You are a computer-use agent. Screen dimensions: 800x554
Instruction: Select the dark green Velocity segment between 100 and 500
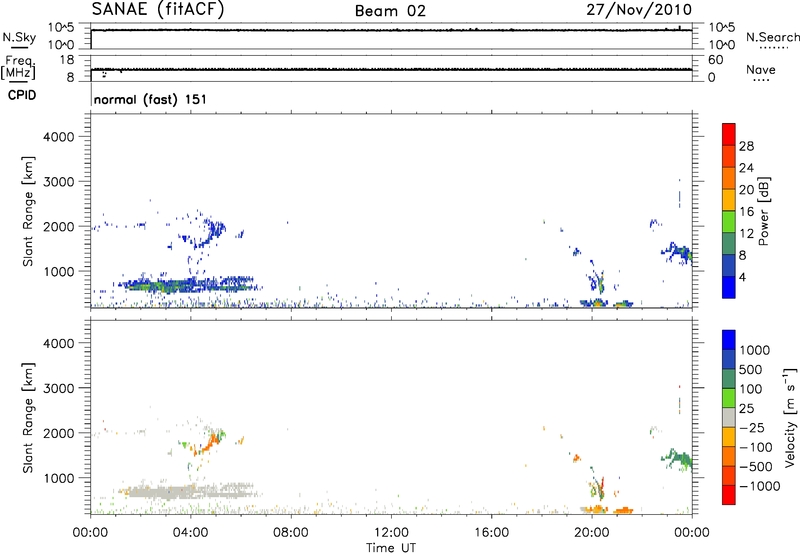[x=729, y=379]
